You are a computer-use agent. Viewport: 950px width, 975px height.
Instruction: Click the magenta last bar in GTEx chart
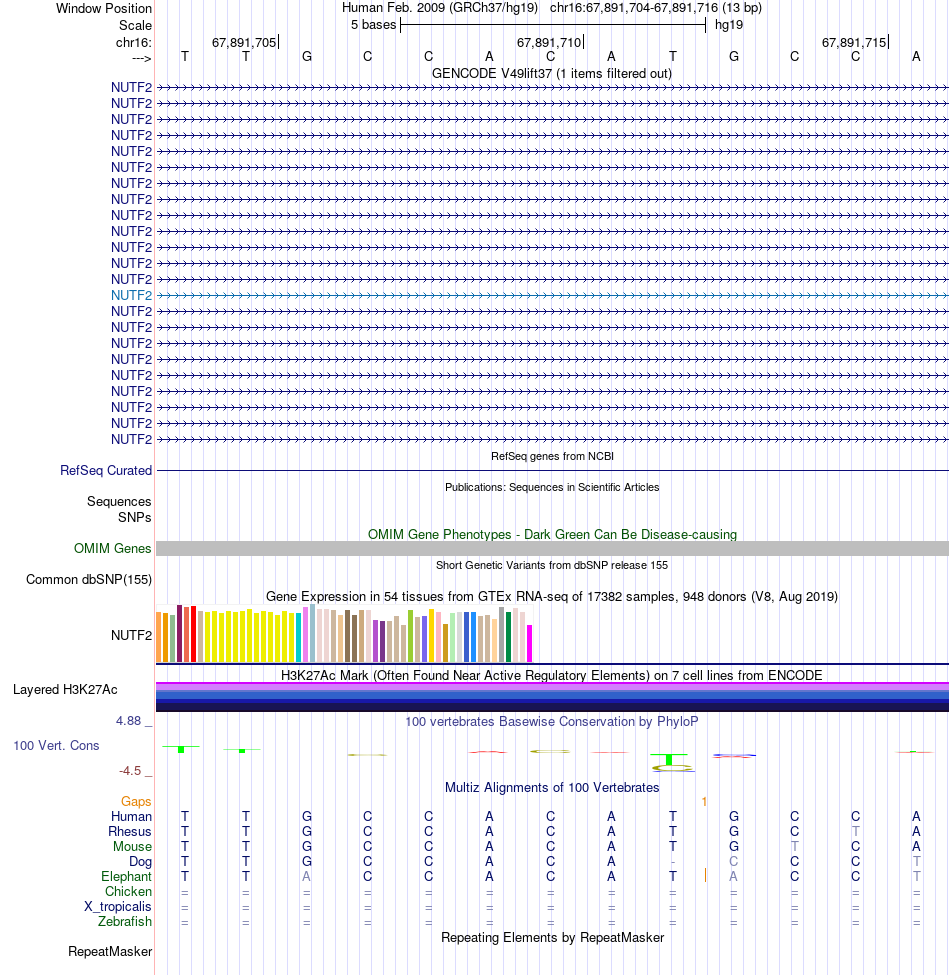[x=530, y=644]
